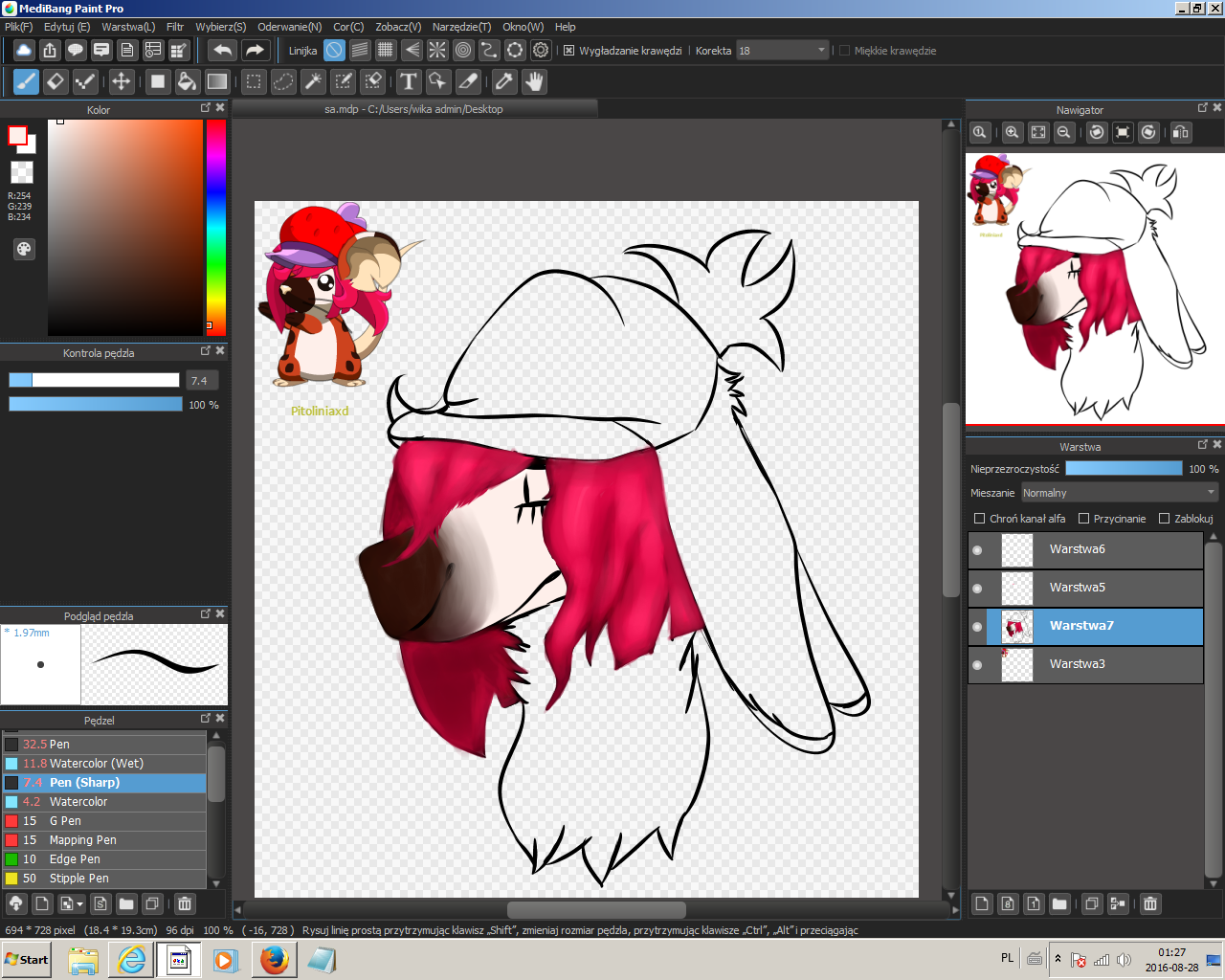The height and width of the screenshot is (980, 1225).
Task: Select the G Pen brush
Action: pyautogui.click(x=104, y=821)
